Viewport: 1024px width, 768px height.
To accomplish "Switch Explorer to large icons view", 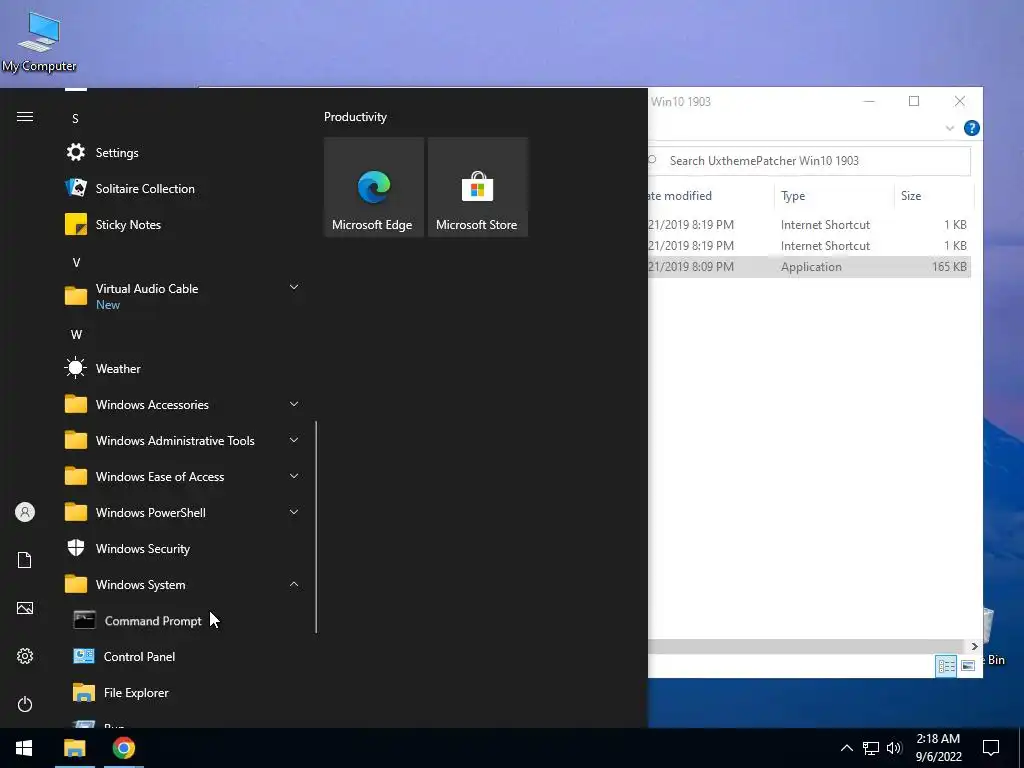I will coord(968,666).
